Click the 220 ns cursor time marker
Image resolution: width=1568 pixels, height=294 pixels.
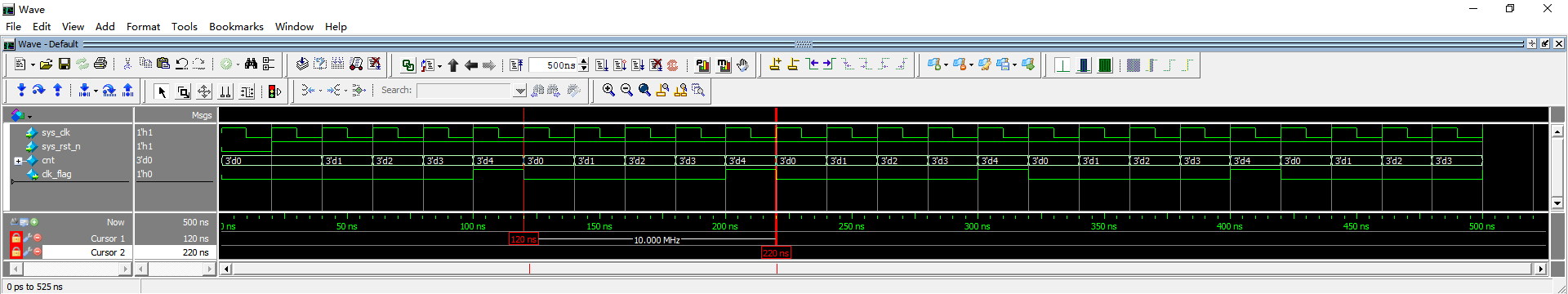point(776,253)
